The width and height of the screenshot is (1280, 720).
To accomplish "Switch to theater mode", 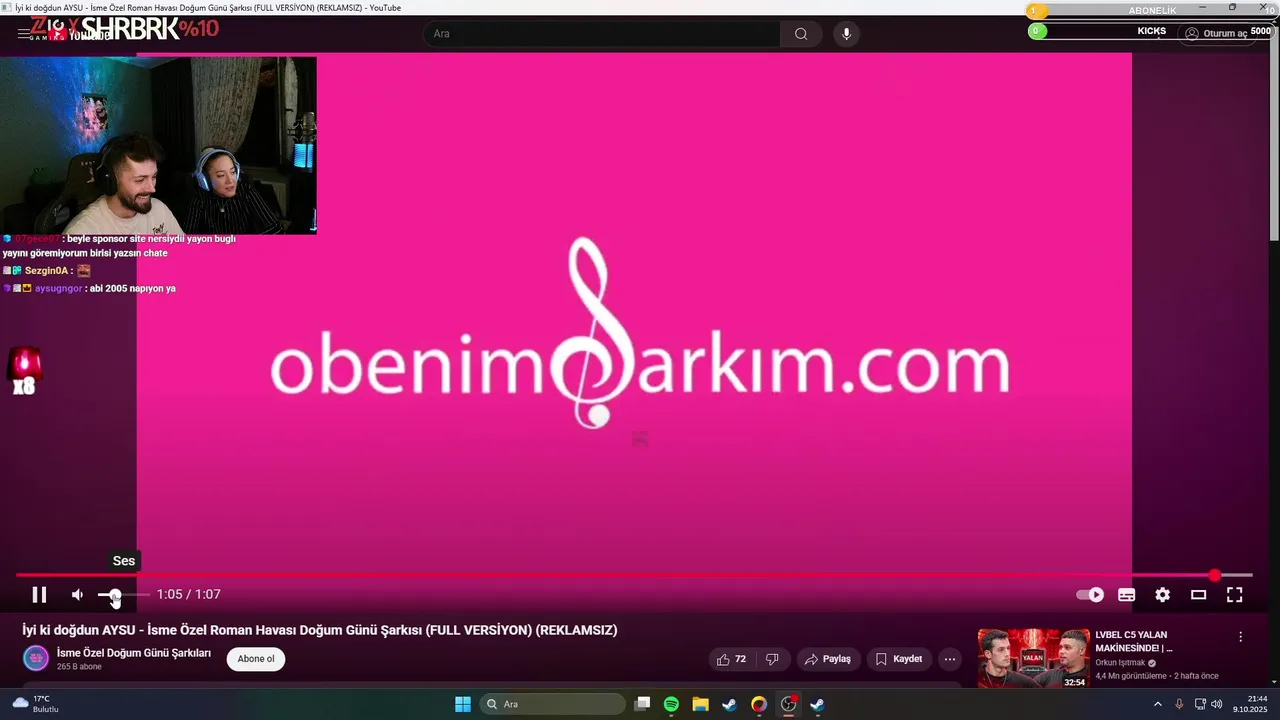I will tap(1198, 595).
